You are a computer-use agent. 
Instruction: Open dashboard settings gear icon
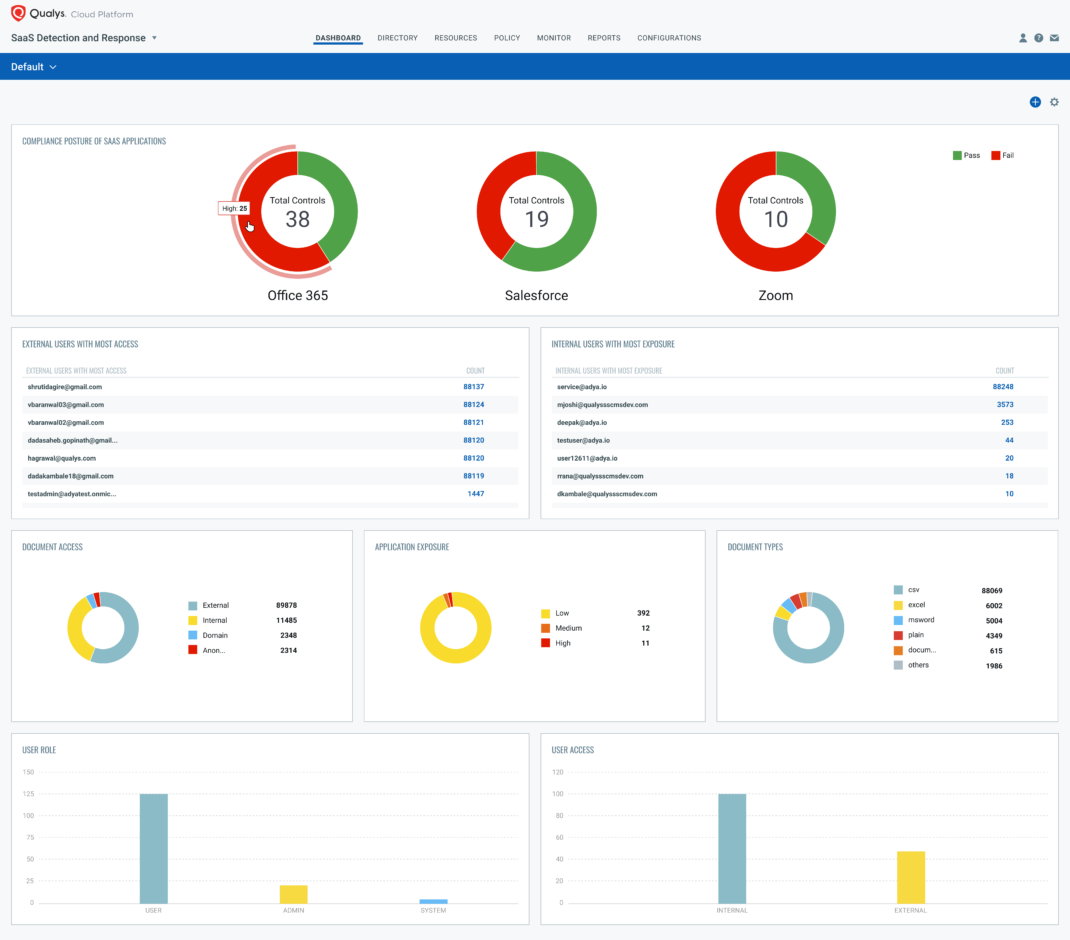[x=1054, y=102]
